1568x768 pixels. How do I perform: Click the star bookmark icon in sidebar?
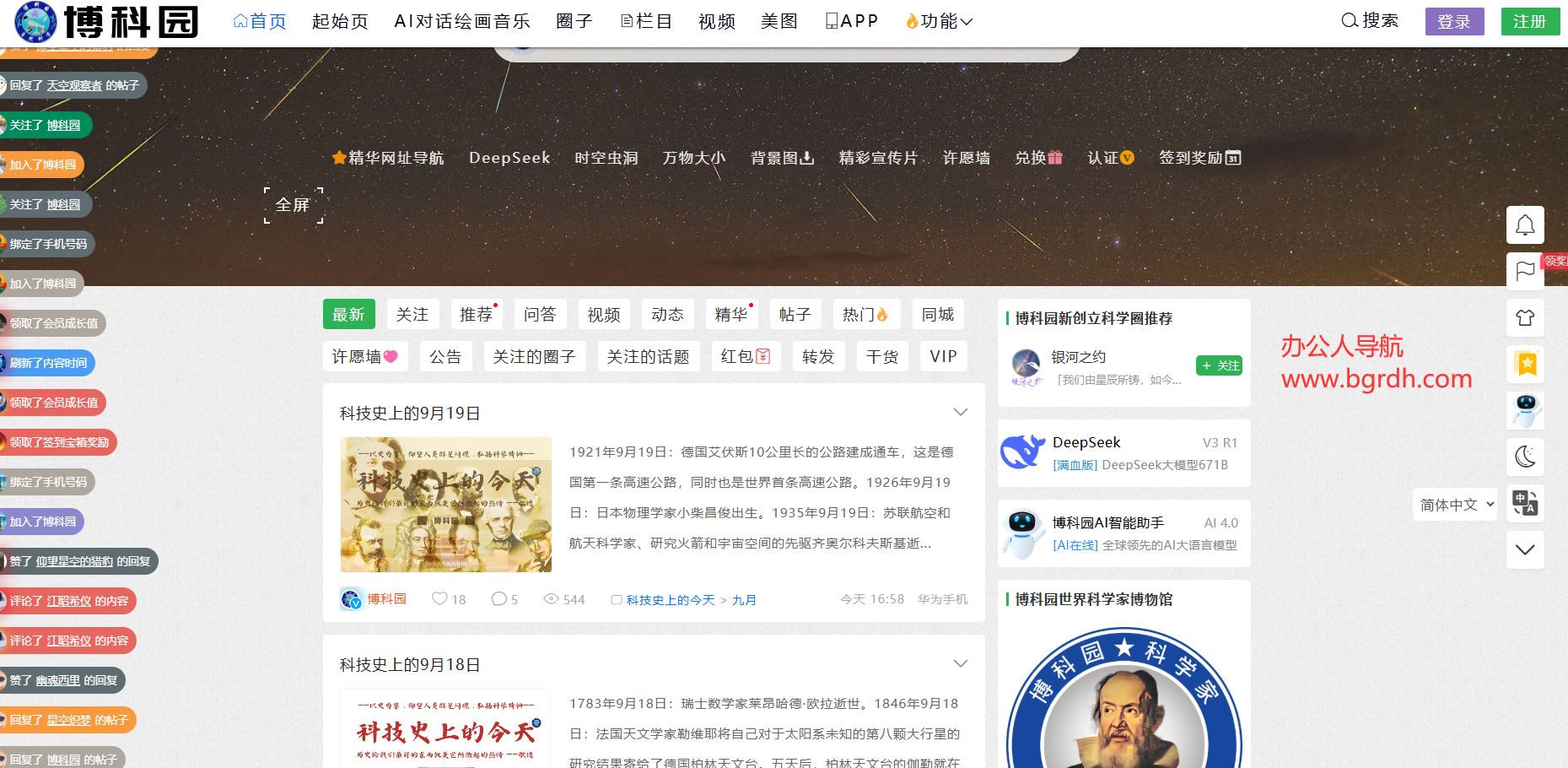[1525, 364]
